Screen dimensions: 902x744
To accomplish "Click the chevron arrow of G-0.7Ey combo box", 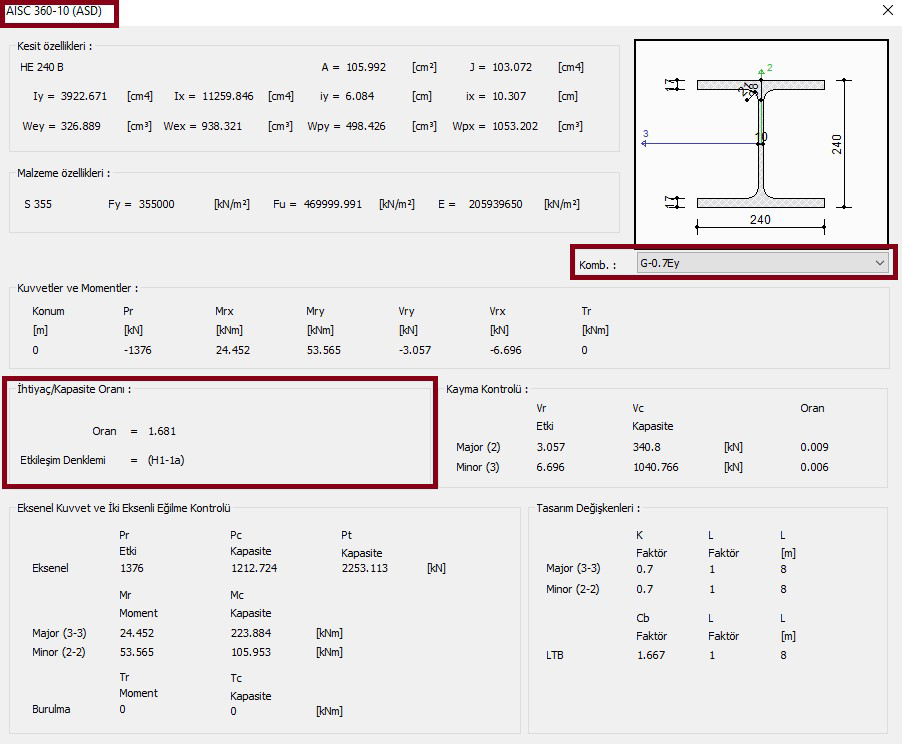I will tap(879, 263).
